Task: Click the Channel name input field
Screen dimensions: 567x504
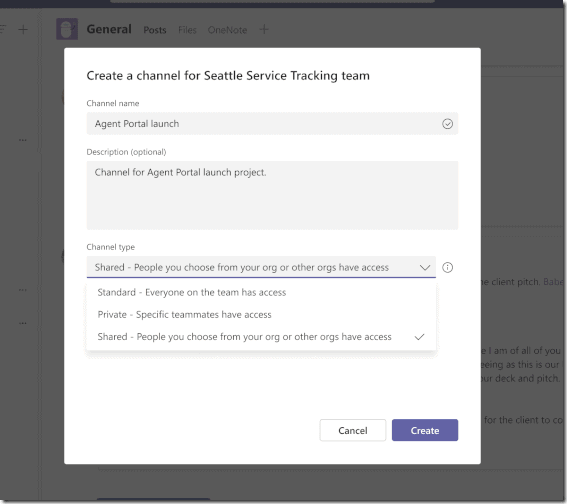Action: coord(272,124)
